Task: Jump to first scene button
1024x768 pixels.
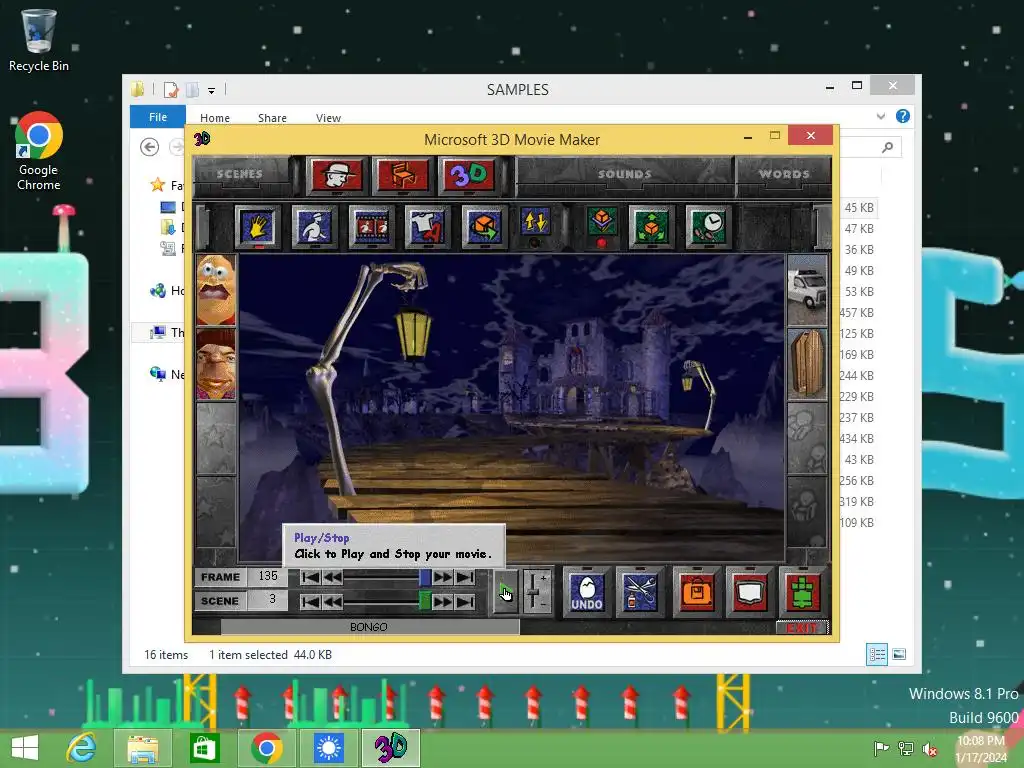Action: [x=311, y=601]
